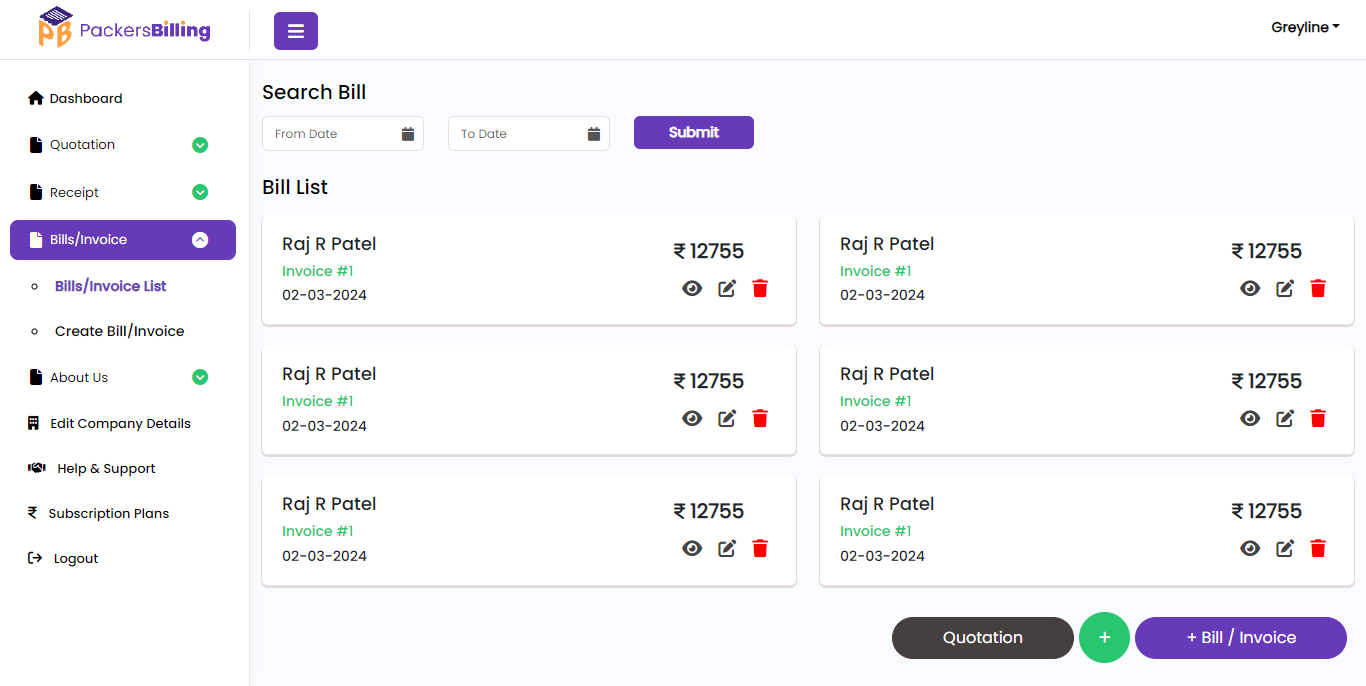
Task: Click the hamburger menu icon in header
Action: [x=296, y=31]
